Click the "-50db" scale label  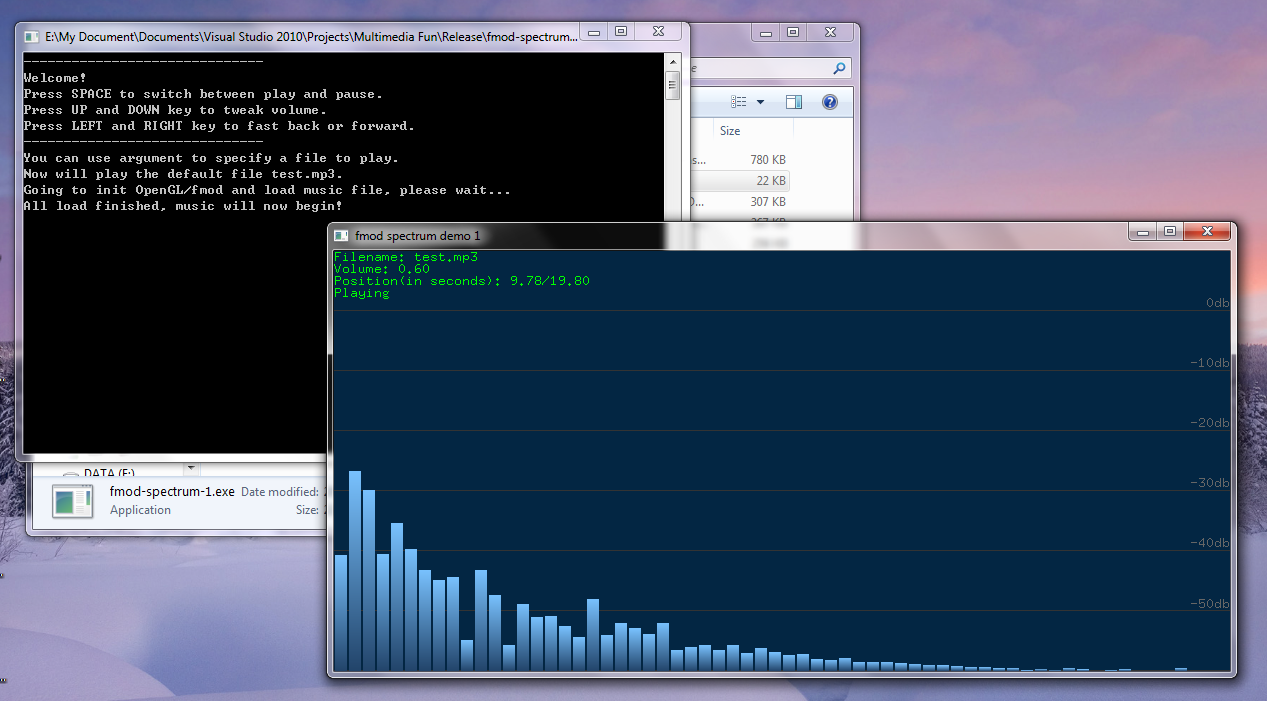coord(1209,604)
